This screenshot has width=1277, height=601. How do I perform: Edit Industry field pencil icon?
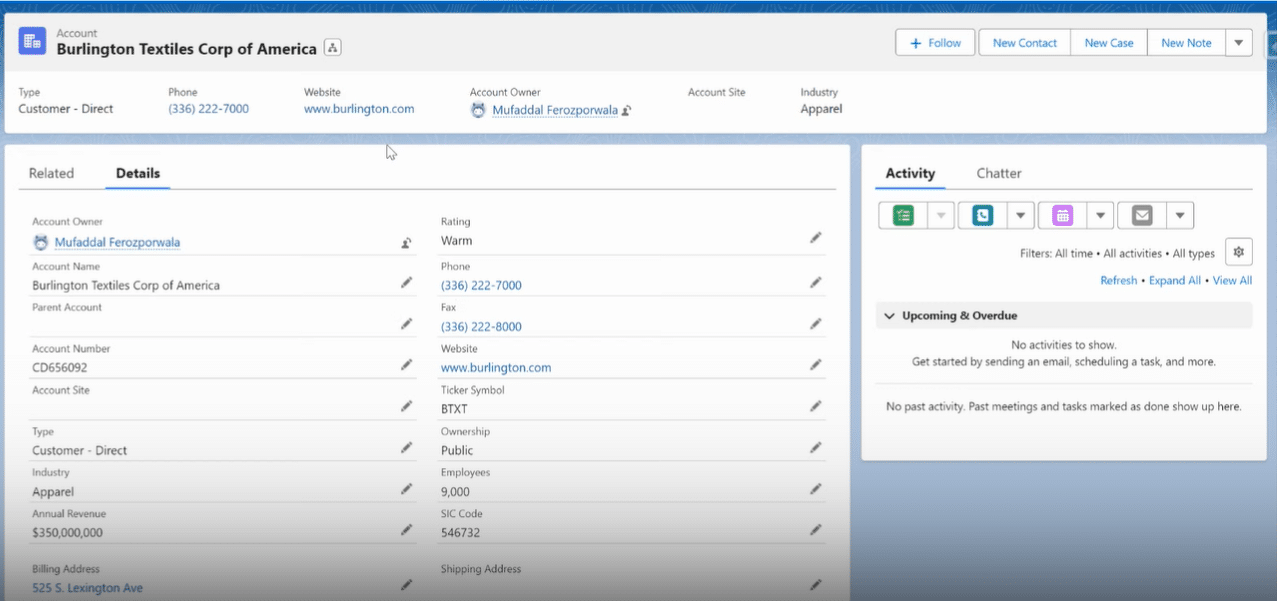pyautogui.click(x=407, y=489)
